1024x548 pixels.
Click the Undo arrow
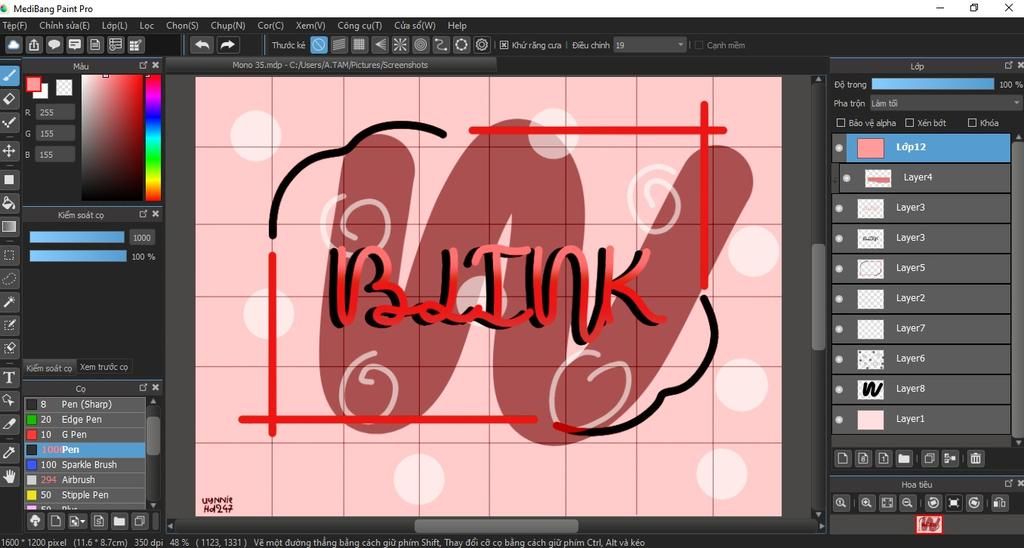[202, 44]
